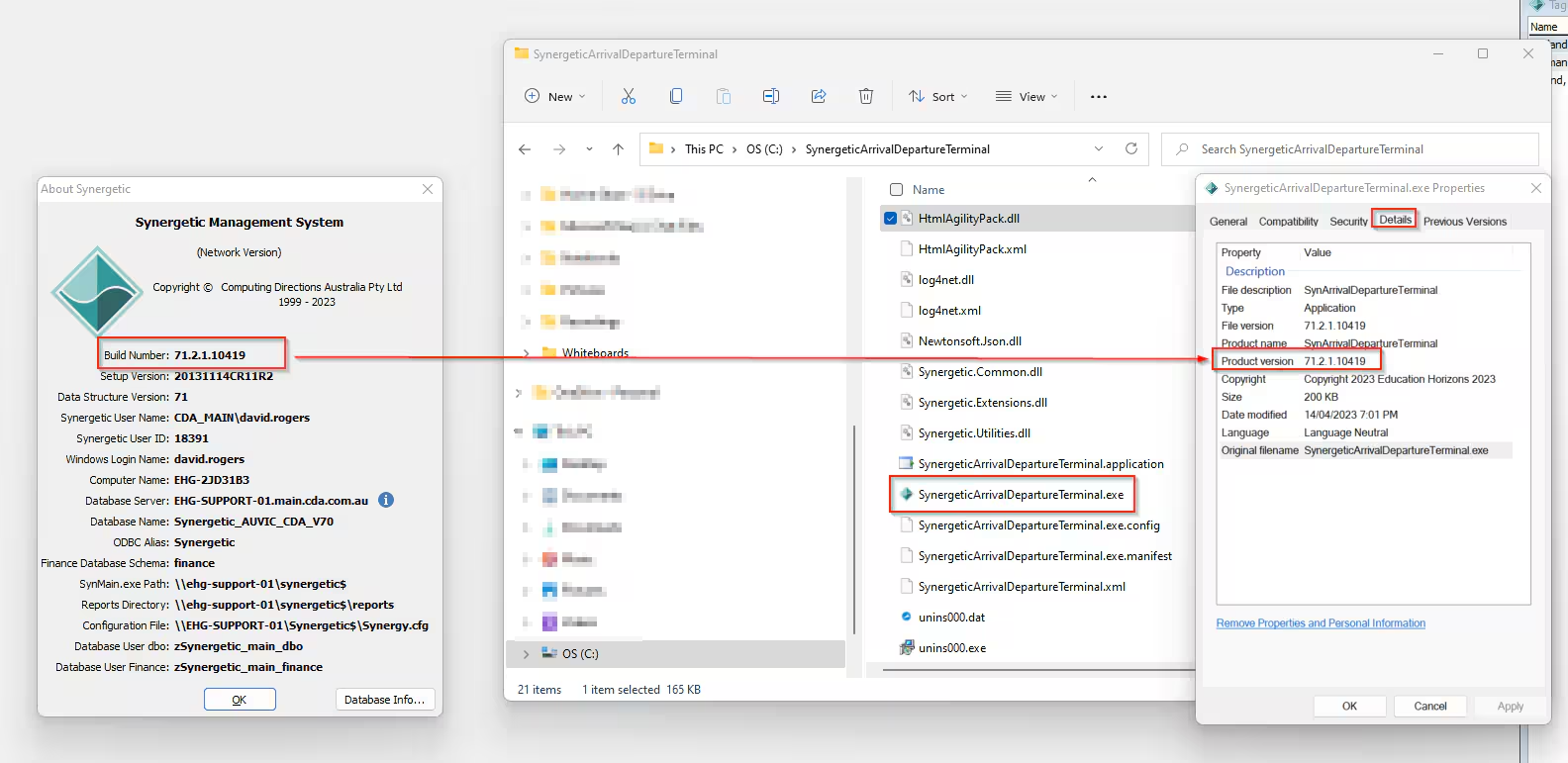Switch to the General tab in Properties
The height and width of the screenshot is (763, 1568).
pyautogui.click(x=1228, y=222)
